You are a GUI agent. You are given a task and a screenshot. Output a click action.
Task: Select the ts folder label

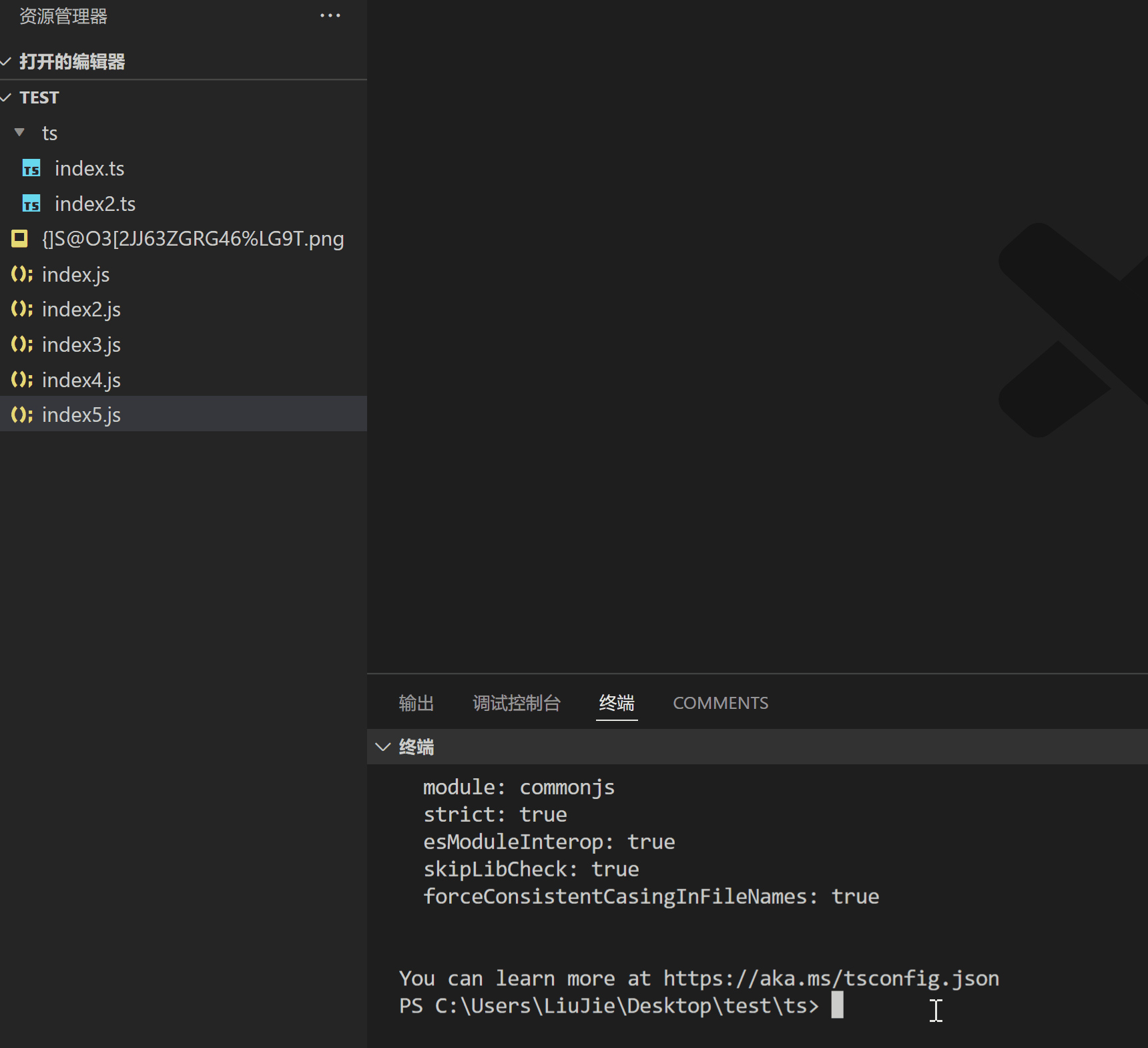click(x=49, y=133)
